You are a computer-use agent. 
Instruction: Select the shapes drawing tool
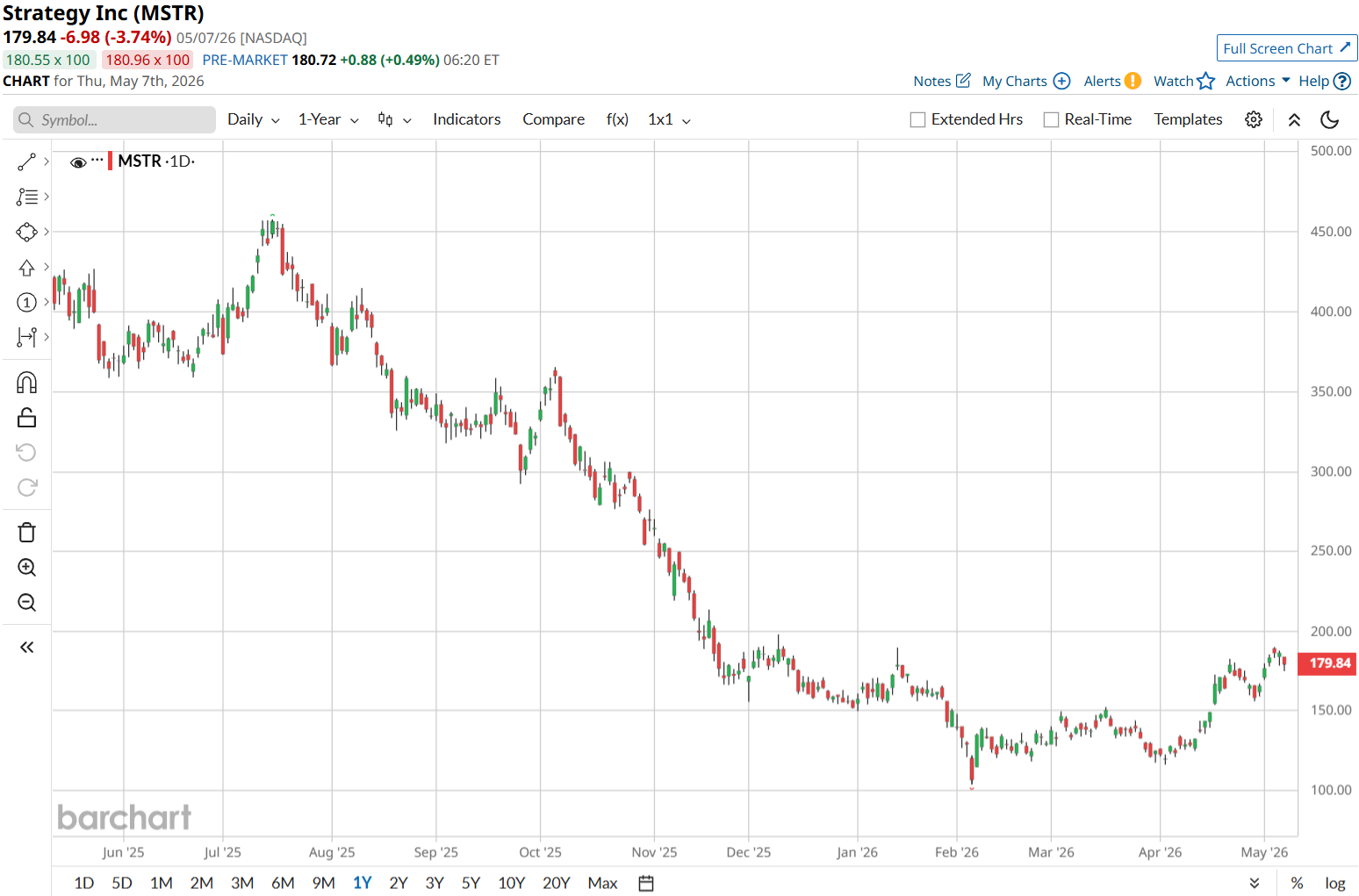26,232
